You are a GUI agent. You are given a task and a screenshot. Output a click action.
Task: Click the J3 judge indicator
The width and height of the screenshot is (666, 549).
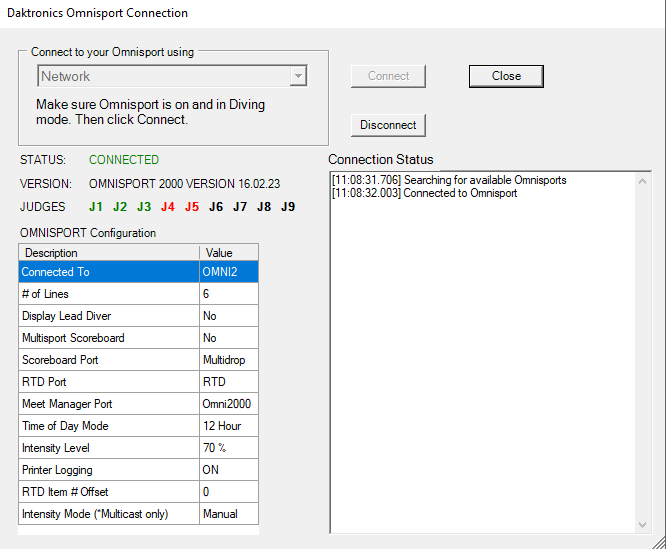click(x=144, y=207)
